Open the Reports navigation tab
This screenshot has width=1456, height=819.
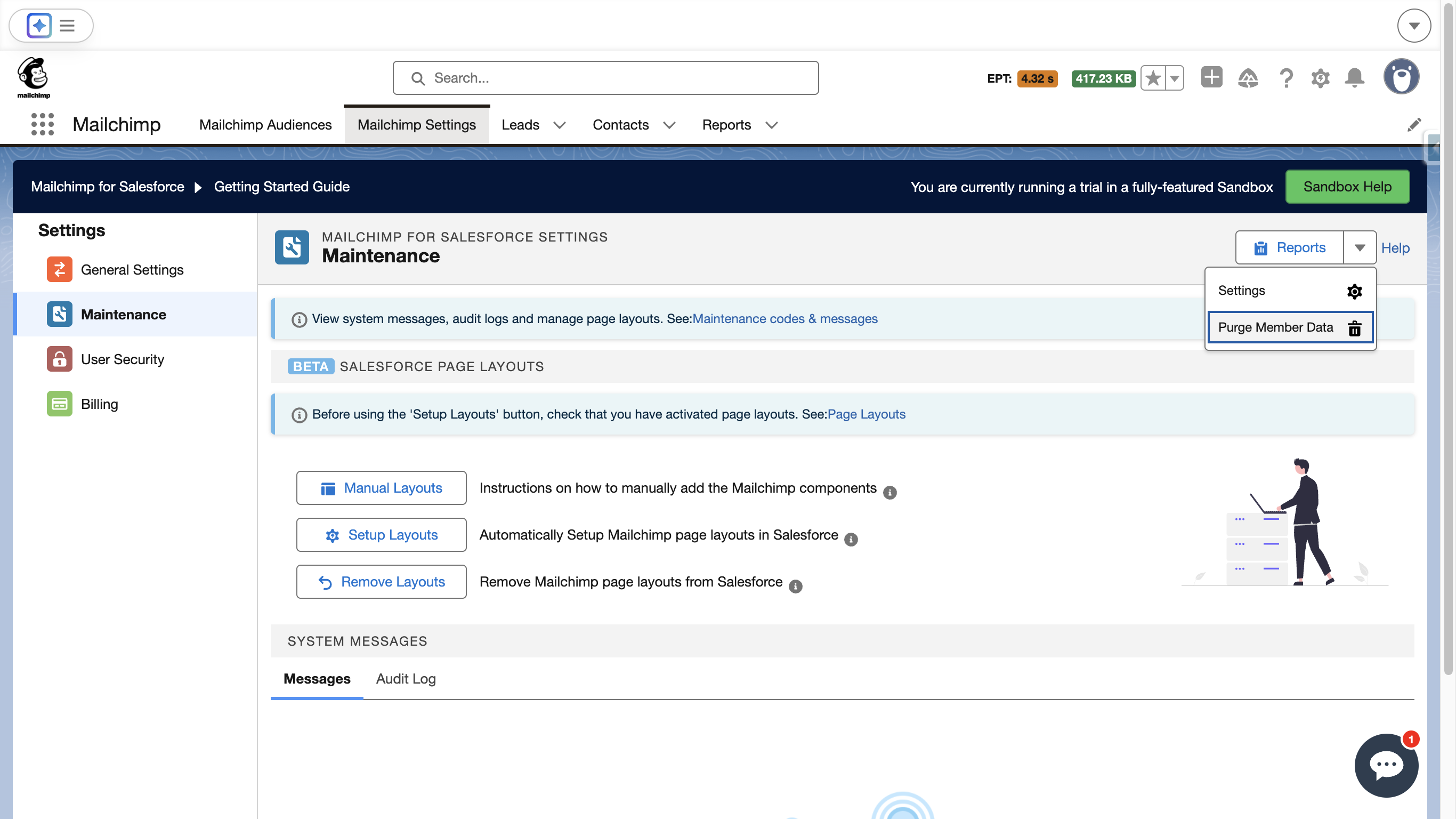[x=726, y=124]
